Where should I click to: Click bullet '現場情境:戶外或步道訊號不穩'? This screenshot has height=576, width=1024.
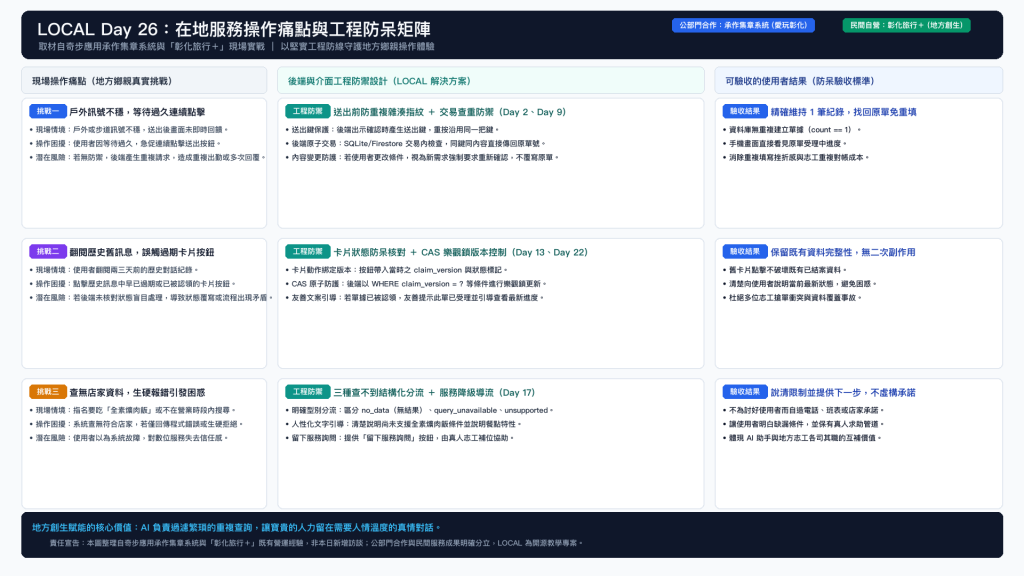click(x=129, y=129)
